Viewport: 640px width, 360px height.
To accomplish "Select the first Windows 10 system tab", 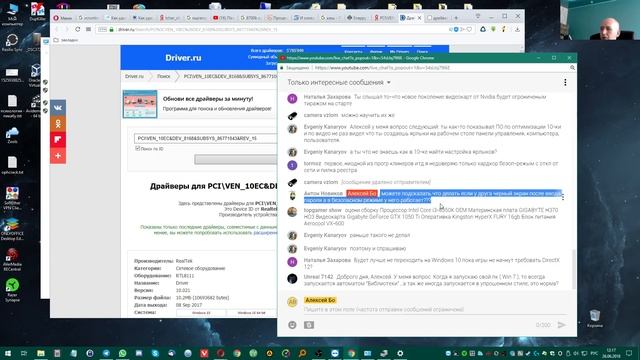I will tap(201, 313).
